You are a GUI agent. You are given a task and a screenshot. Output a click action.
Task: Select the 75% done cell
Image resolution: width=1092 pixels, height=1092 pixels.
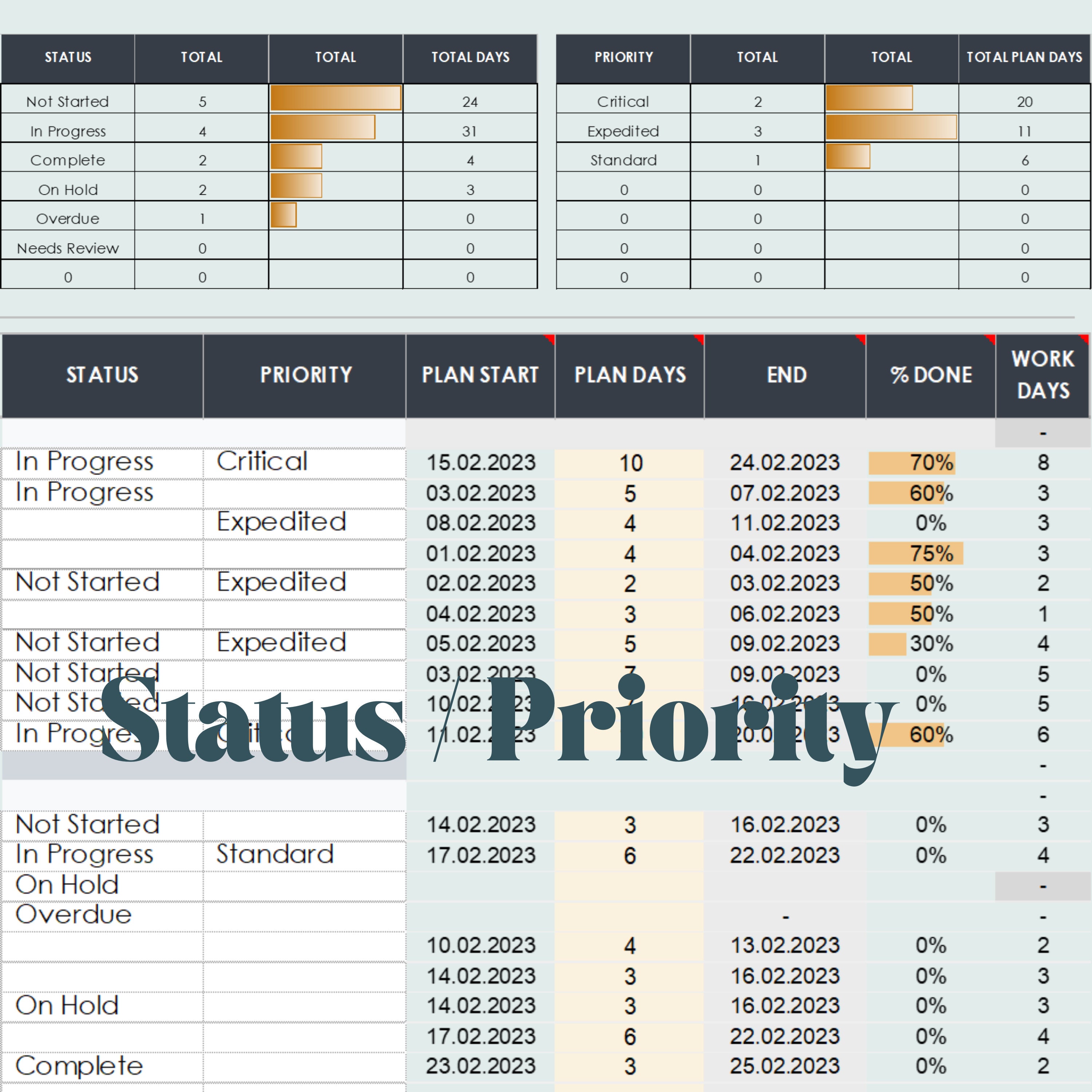click(930, 554)
